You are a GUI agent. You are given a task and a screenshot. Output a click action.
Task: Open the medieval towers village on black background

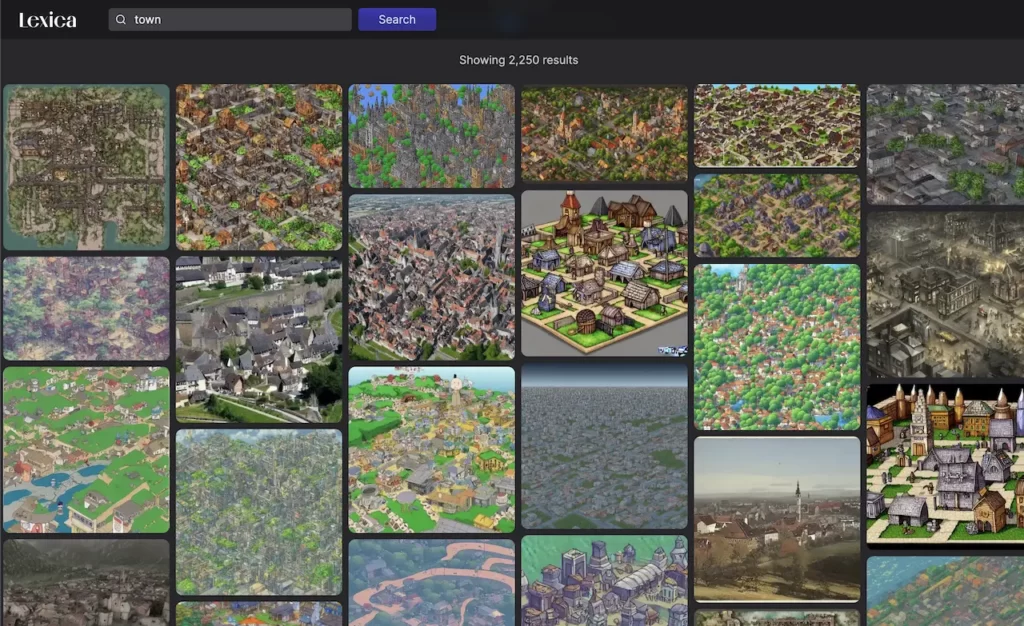(946, 467)
